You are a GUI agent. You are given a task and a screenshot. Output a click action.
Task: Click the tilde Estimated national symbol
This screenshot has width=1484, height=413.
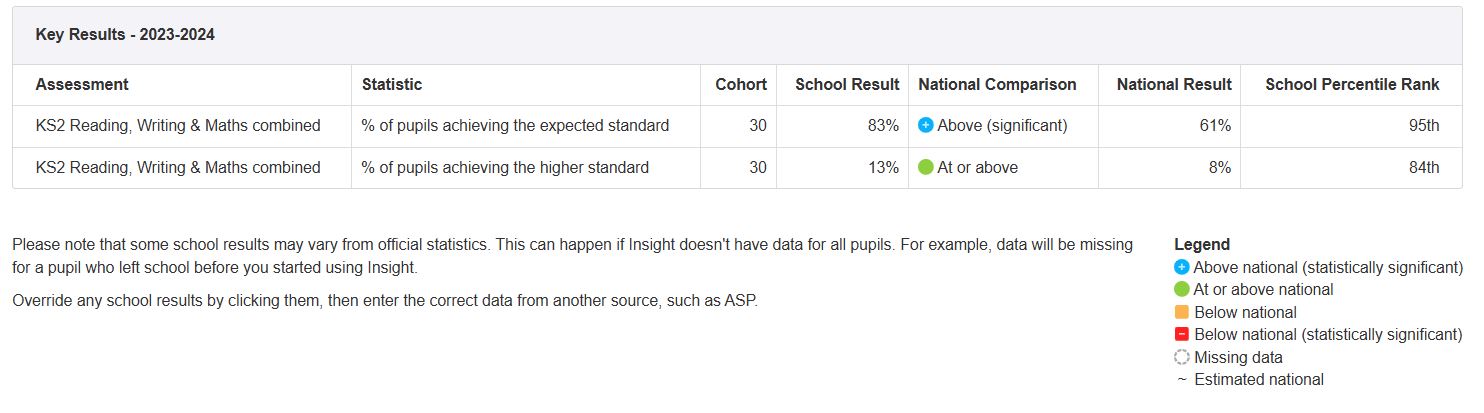click(1182, 380)
